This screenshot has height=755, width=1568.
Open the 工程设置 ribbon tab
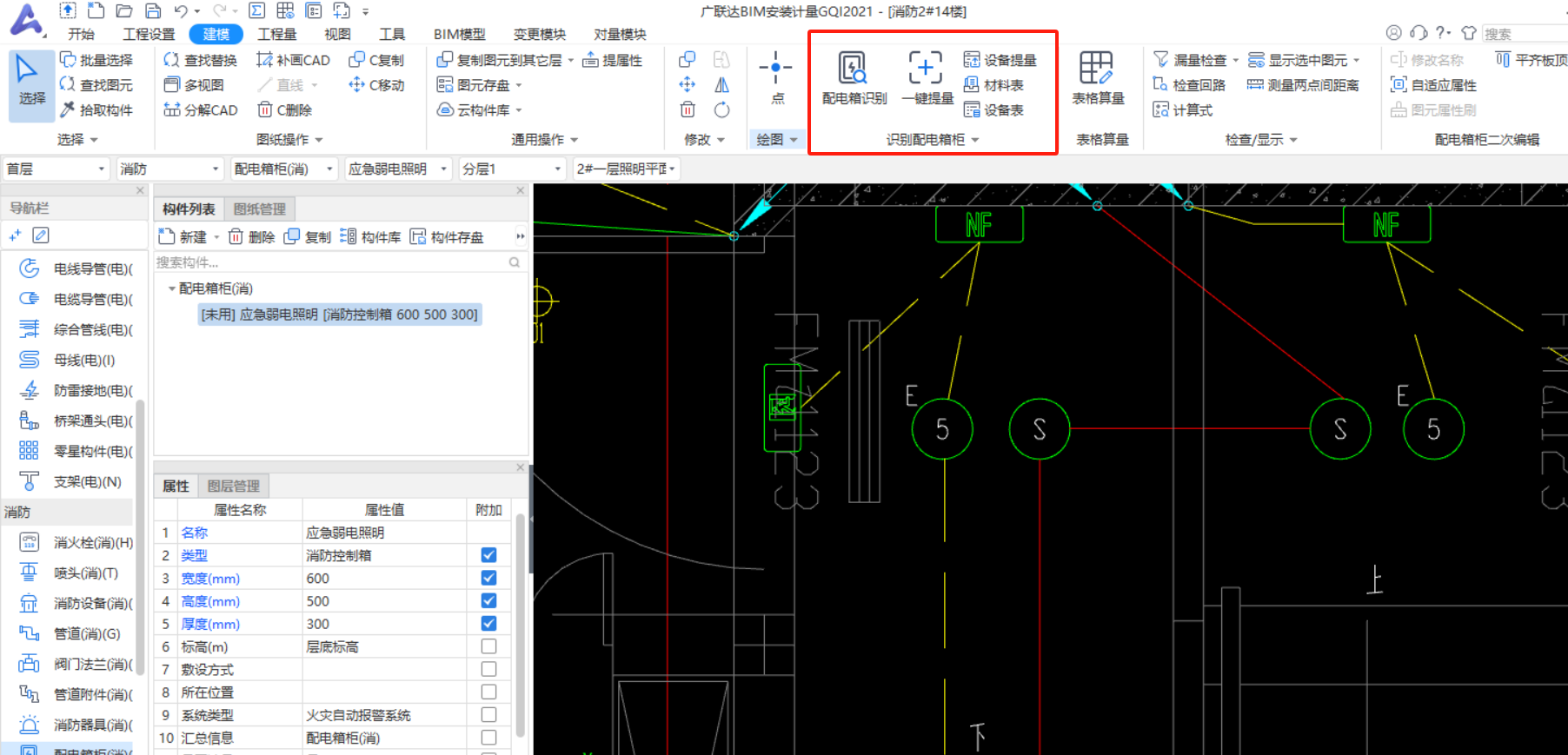click(x=149, y=34)
